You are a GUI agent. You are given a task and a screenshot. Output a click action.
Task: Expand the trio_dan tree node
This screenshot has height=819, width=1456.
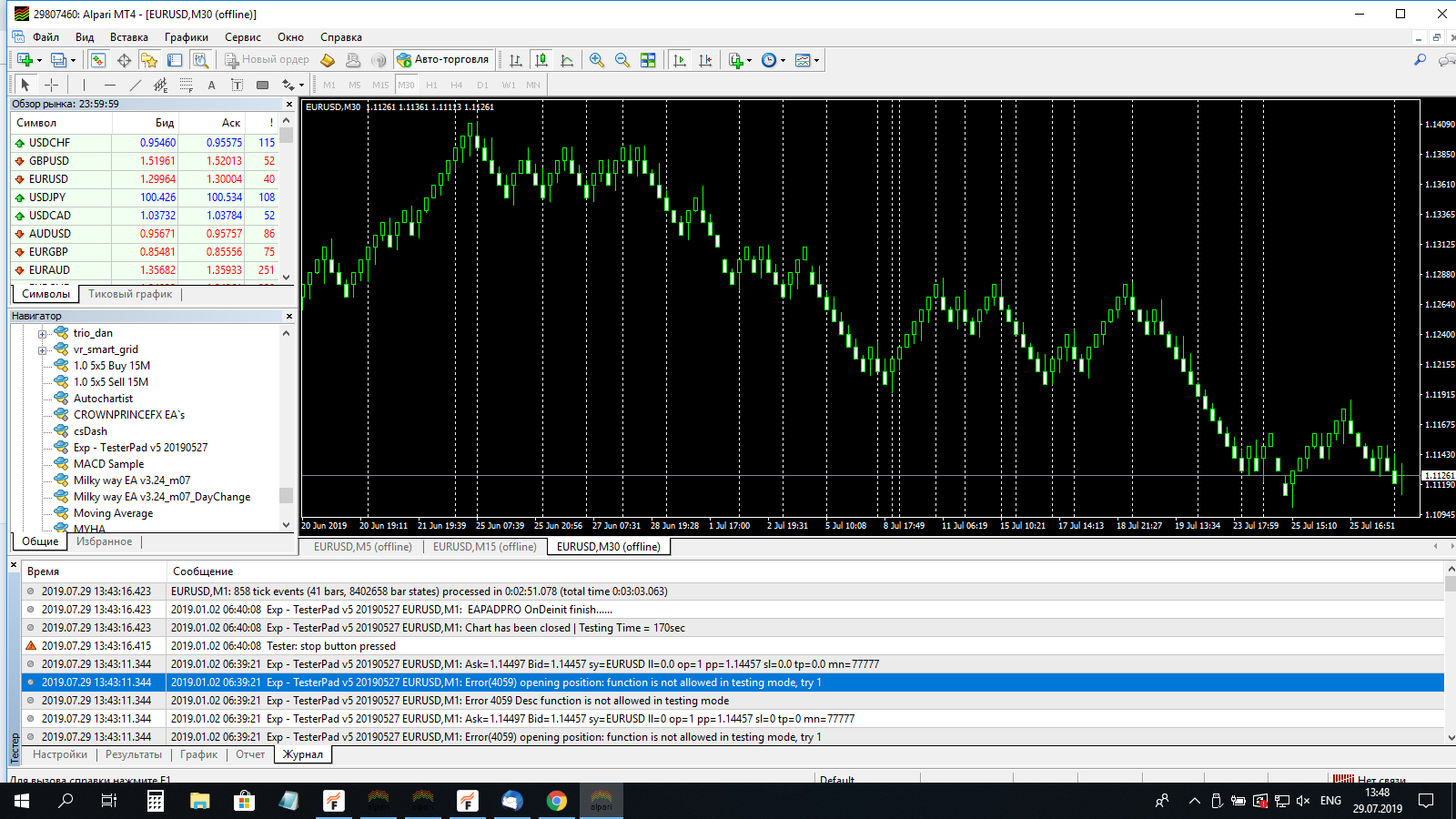point(42,333)
